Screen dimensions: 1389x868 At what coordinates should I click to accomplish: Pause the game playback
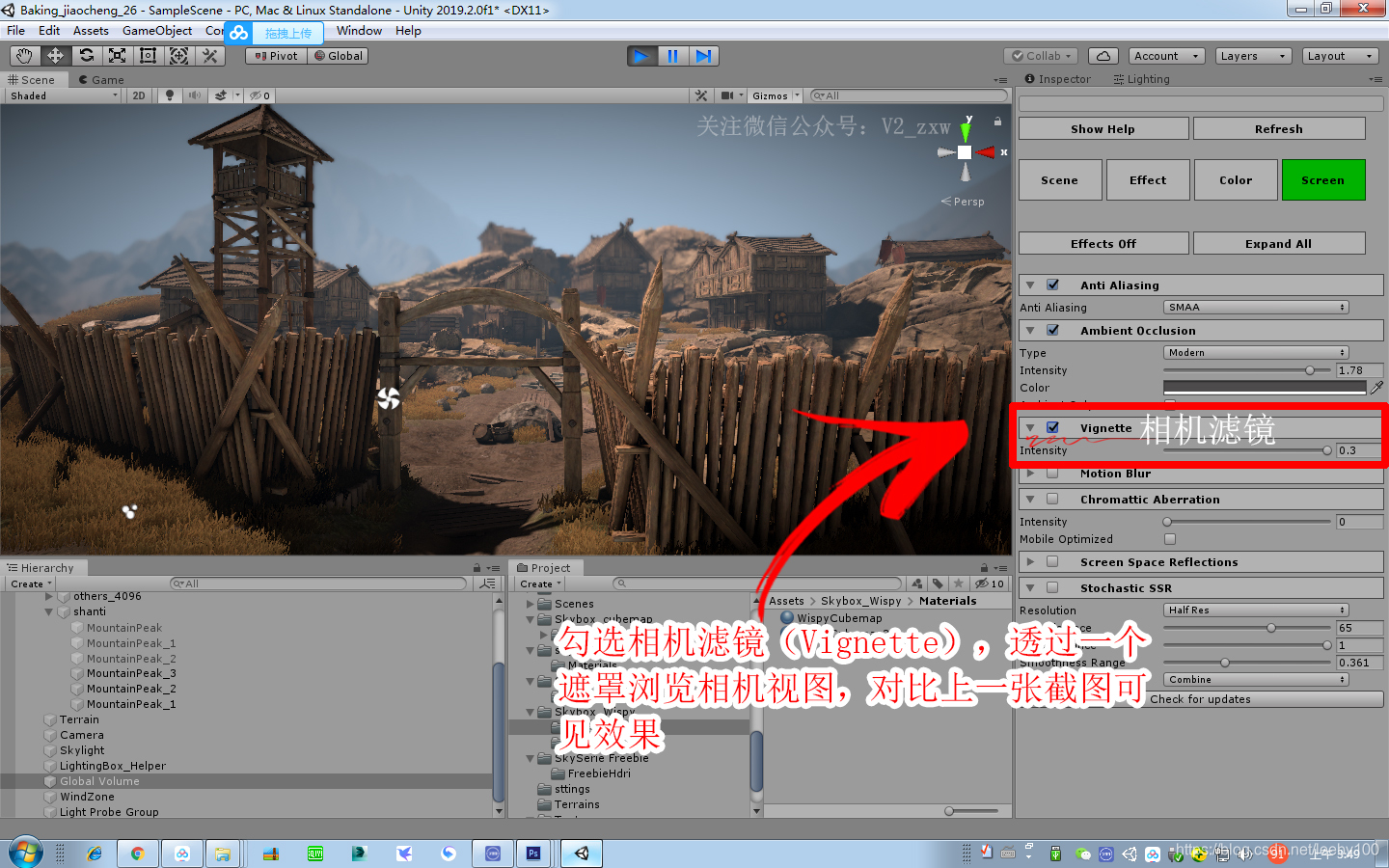point(672,56)
